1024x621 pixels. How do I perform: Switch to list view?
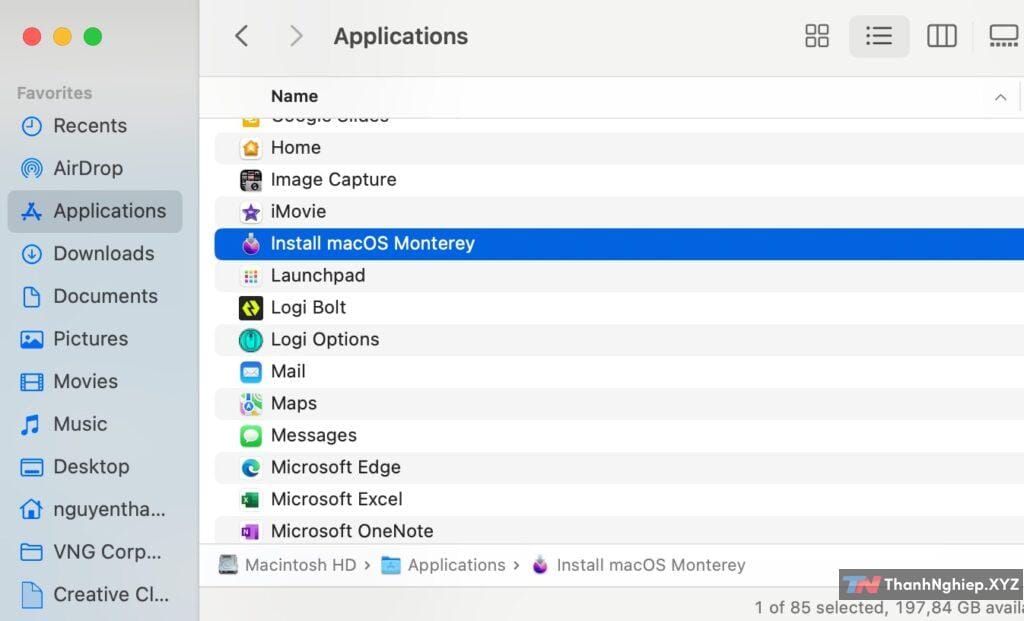pyautogui.click(x=879, y=36)
